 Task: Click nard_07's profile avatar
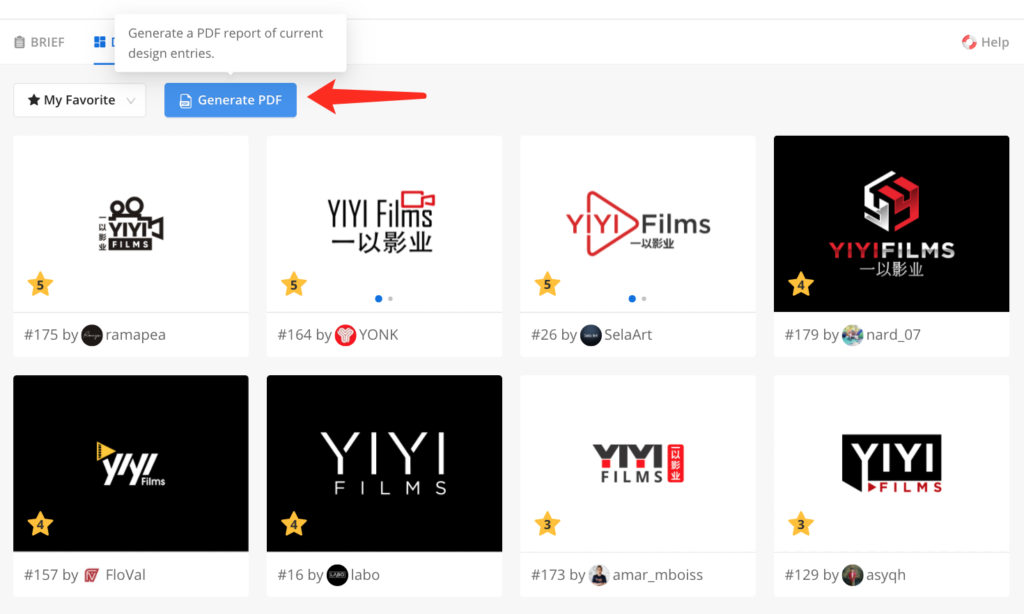click(x=853, y=335)
